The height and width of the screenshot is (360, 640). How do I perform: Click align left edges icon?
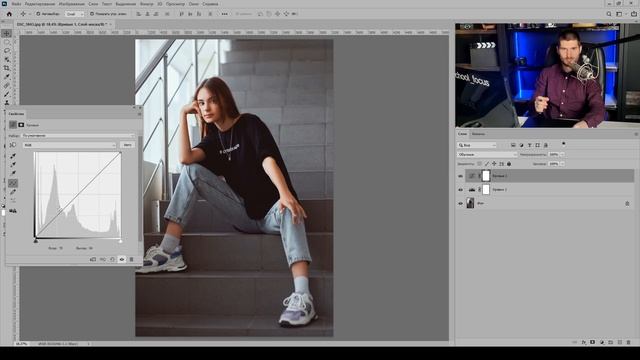coord(138,14)
